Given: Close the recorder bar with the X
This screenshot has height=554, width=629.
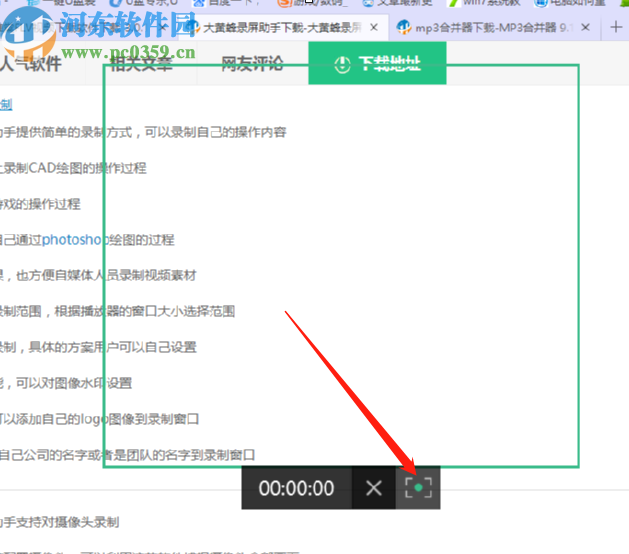Looking at the screenshot, I should point(374,488).
